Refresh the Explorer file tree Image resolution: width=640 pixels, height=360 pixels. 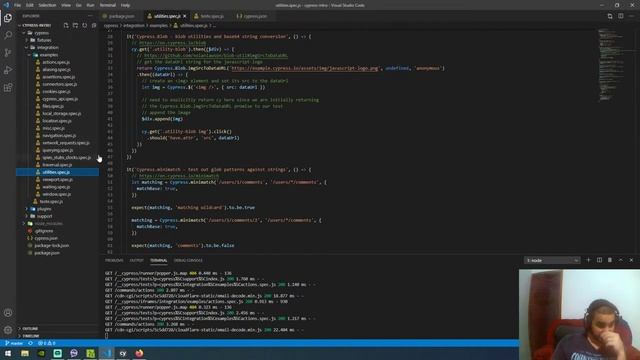pos(84,25)
